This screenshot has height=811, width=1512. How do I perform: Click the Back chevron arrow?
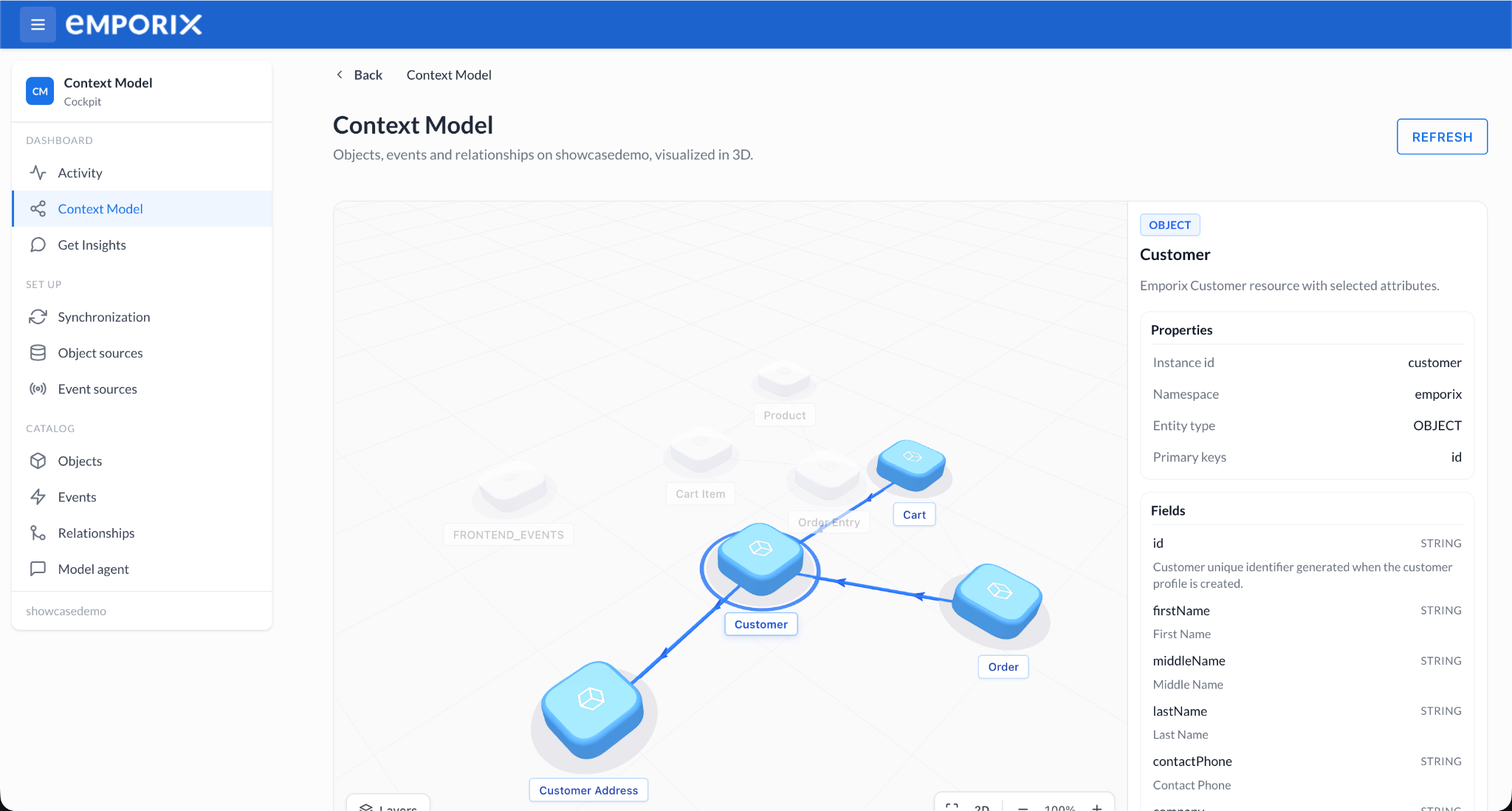340,75
